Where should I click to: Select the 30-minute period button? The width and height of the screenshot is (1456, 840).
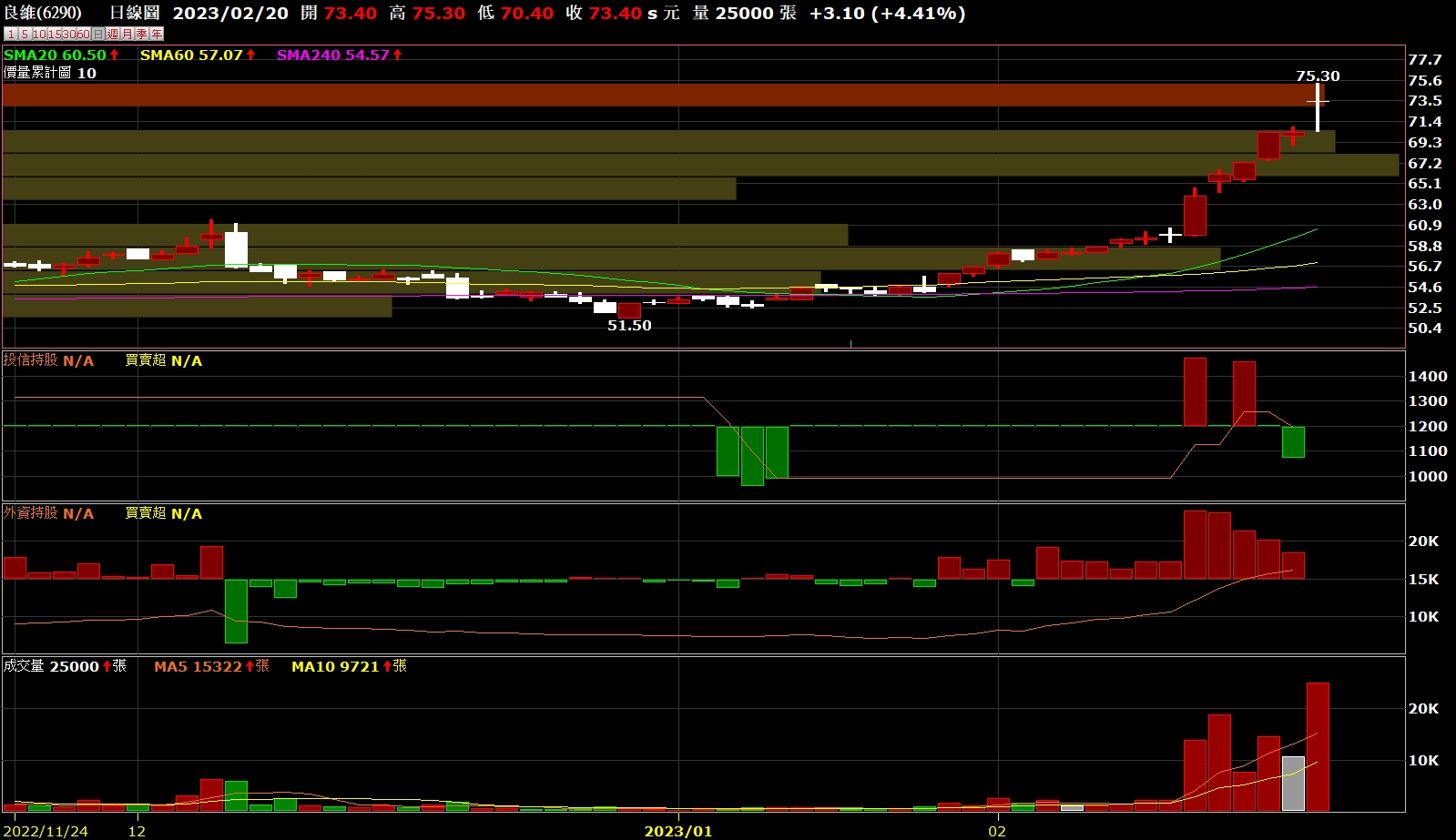point(69,34)
